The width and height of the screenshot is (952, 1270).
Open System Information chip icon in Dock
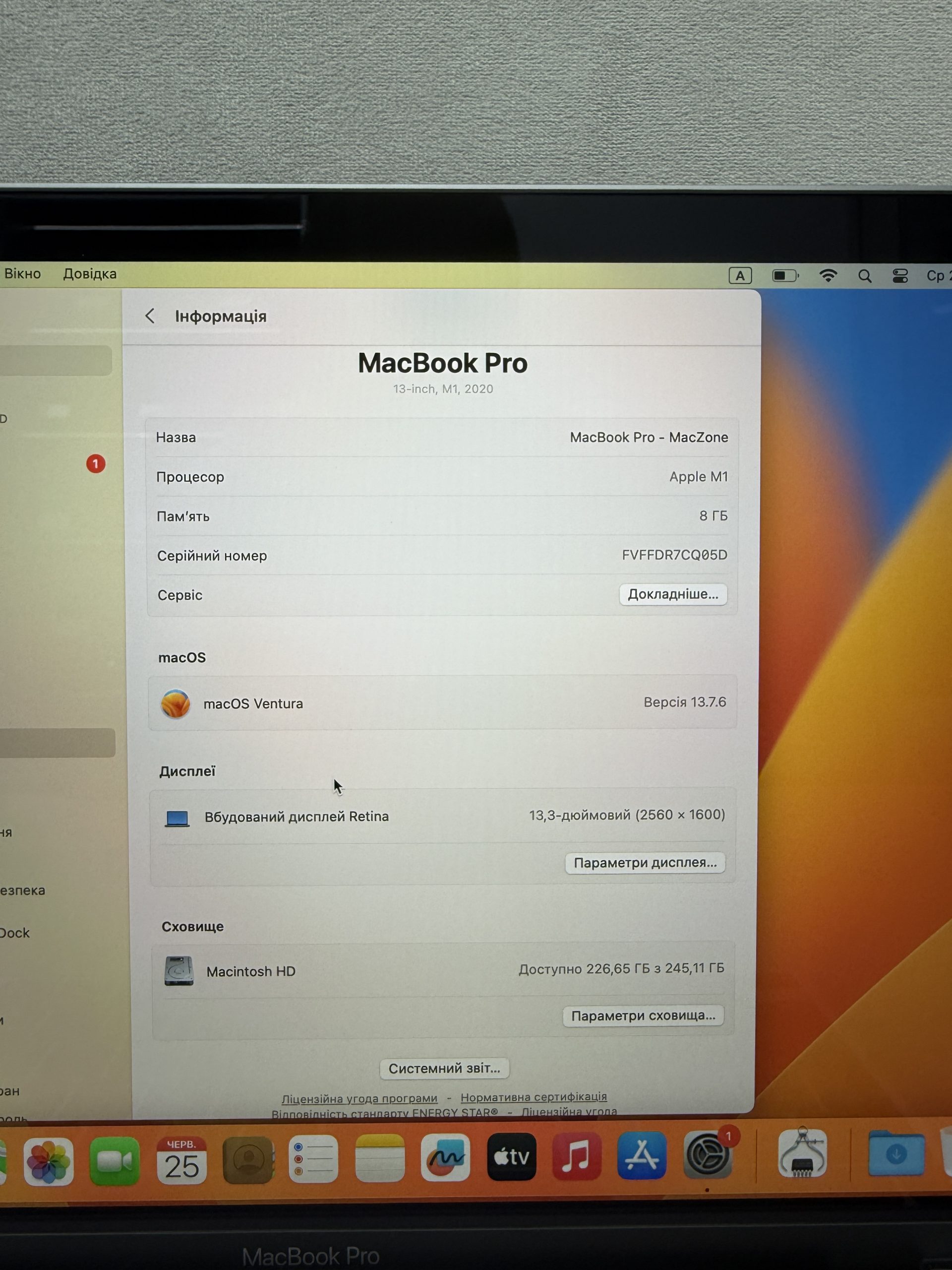802,1153
